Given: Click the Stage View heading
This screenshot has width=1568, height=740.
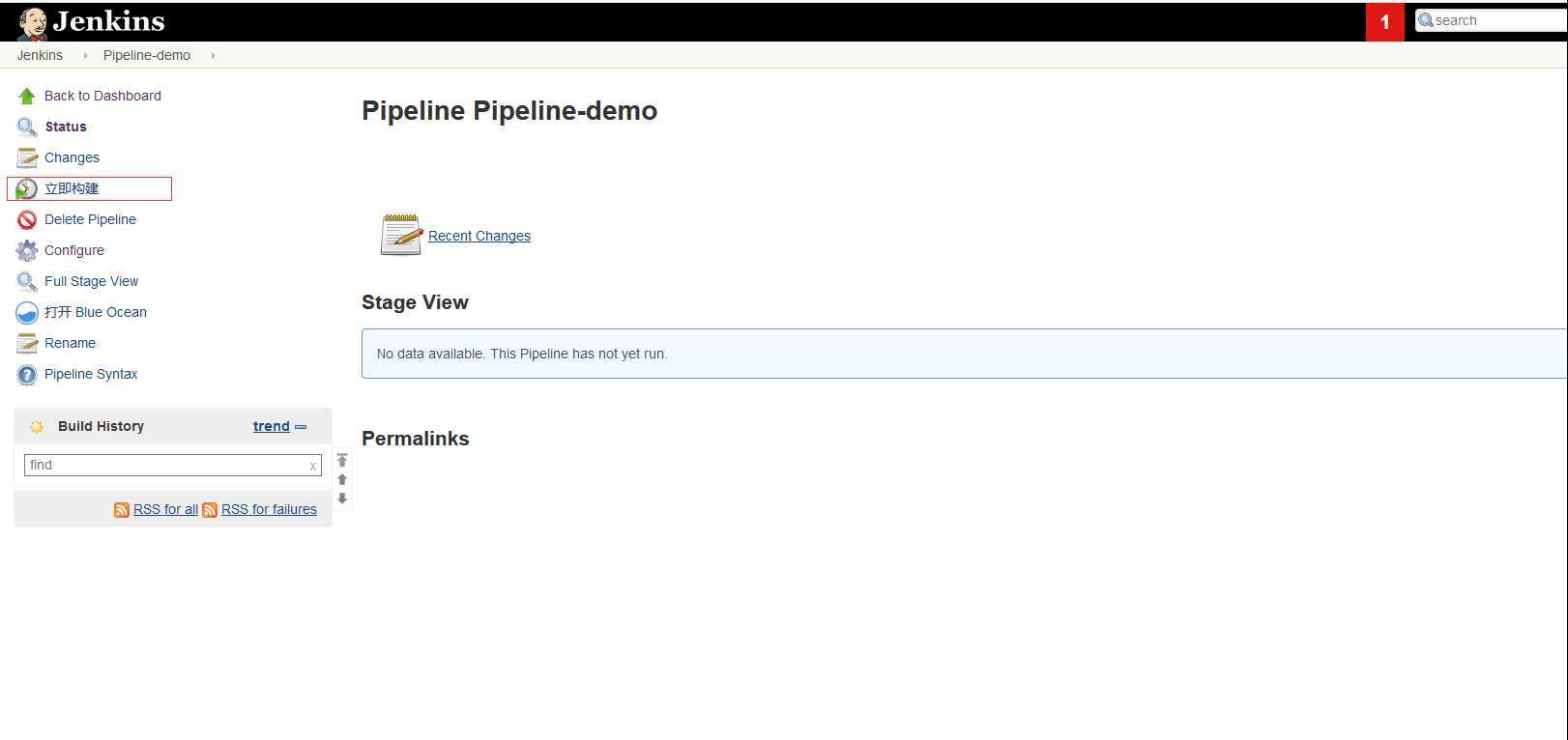Looking at the screenshot, I should [x=415, y=302].
